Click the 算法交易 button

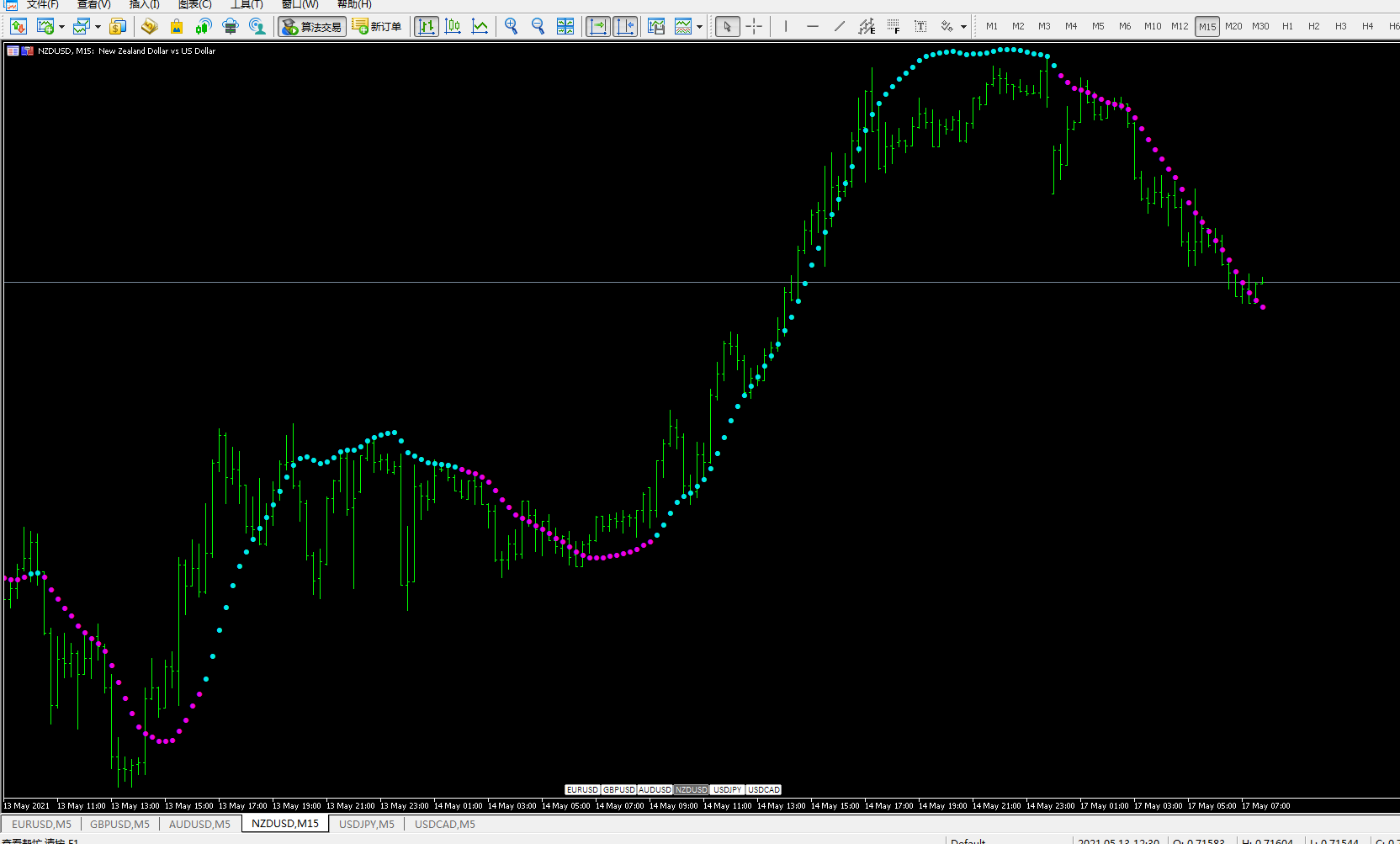click(x=312, y=27)
